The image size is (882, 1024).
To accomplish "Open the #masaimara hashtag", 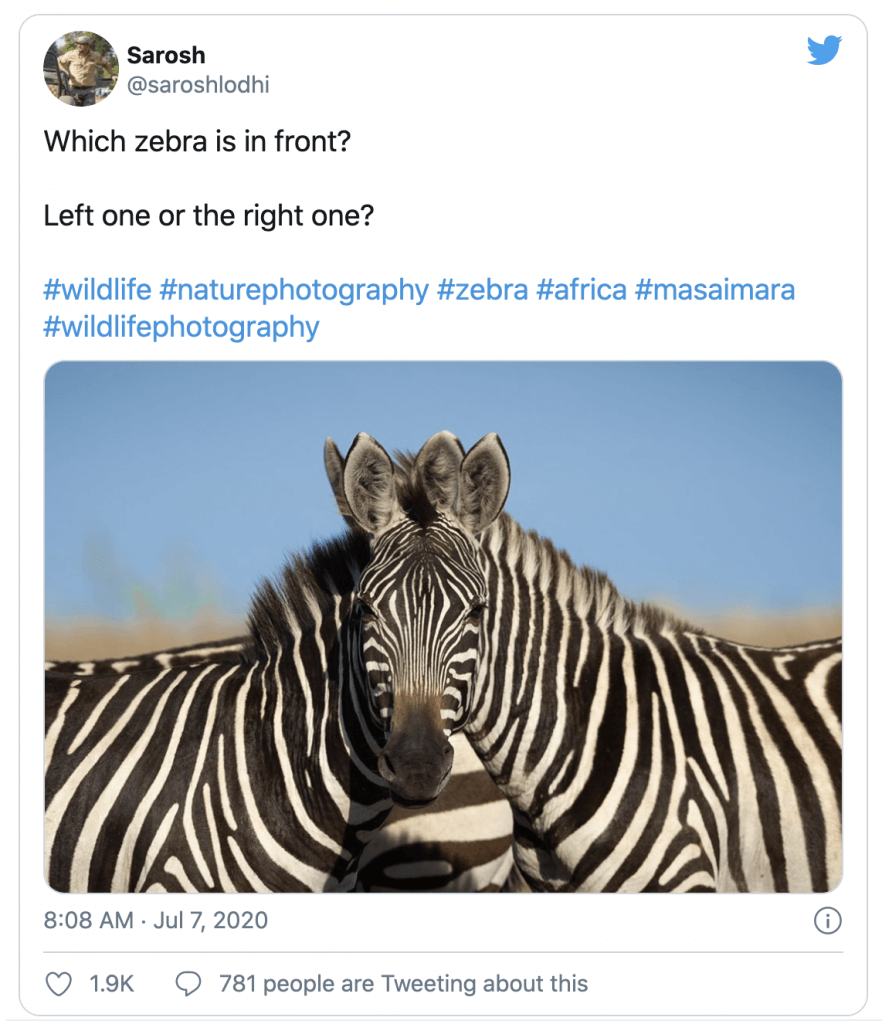I will [x=715, y=289].
